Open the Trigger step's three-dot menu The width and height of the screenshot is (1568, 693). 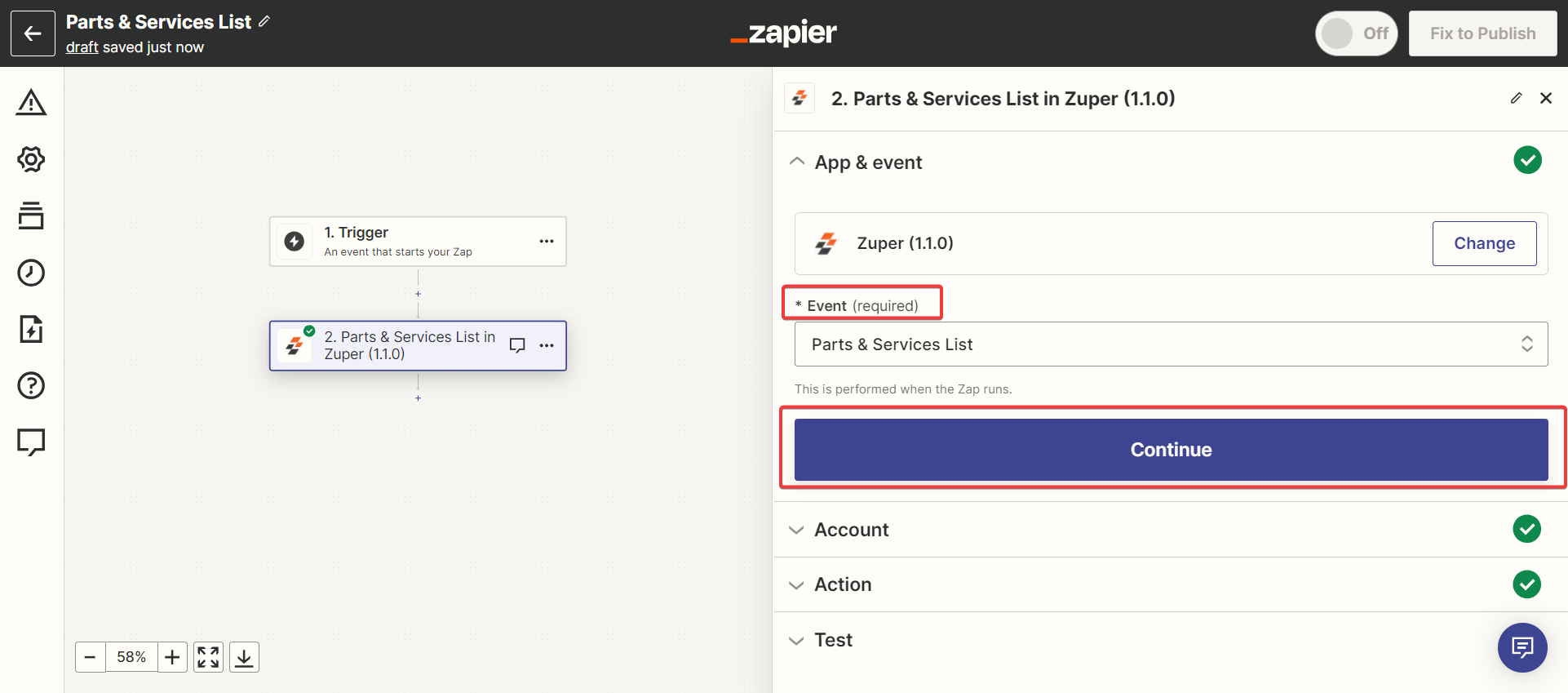[547, 242]
